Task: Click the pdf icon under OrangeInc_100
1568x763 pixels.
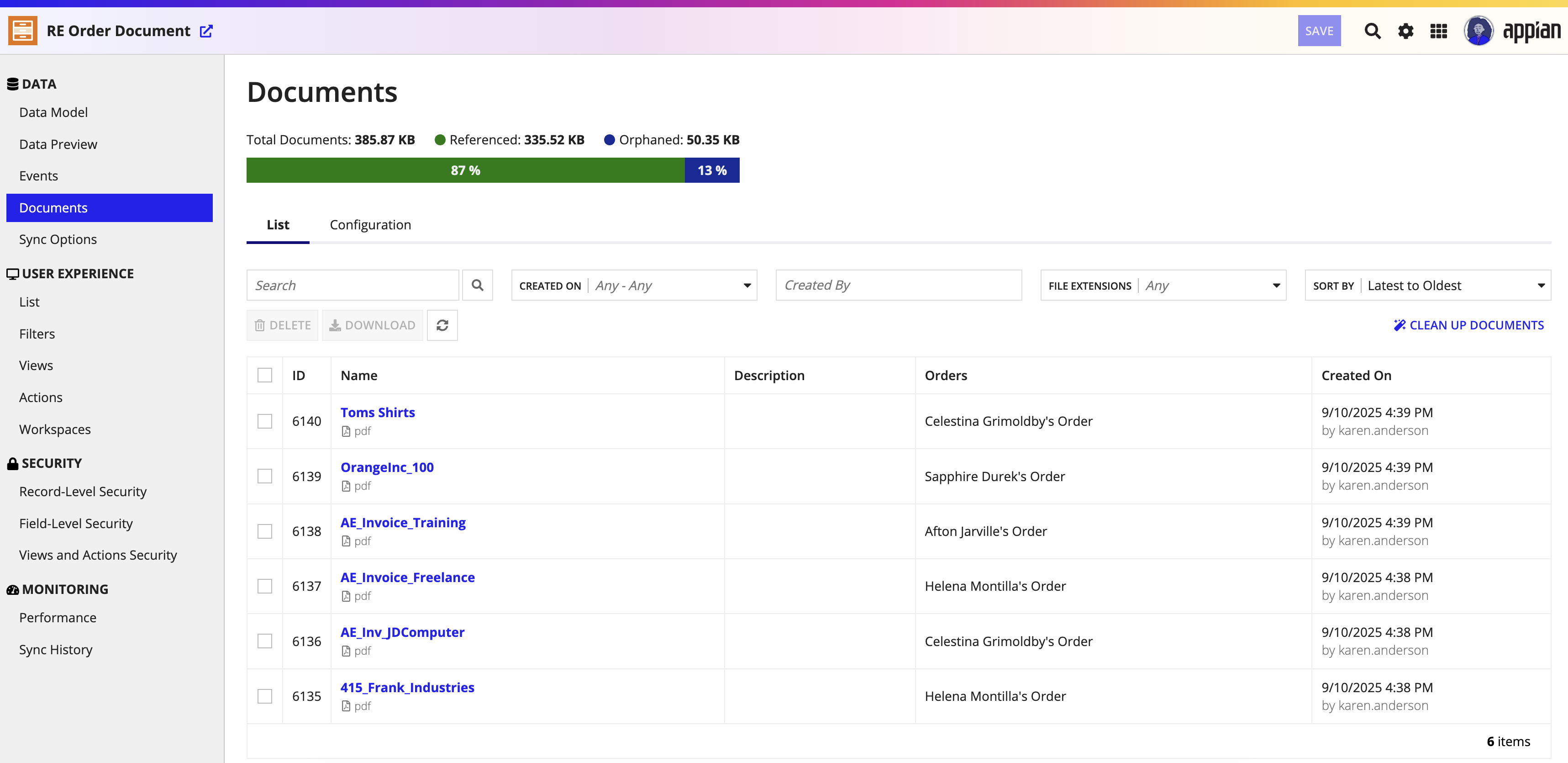Action: coord(346,486)
